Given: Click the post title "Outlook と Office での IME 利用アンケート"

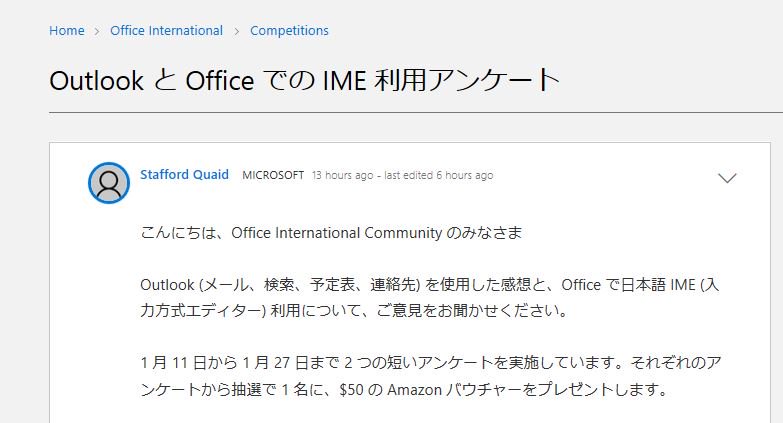Looking at the screenshot, I should pyautogui.click(x=304, y=80).
